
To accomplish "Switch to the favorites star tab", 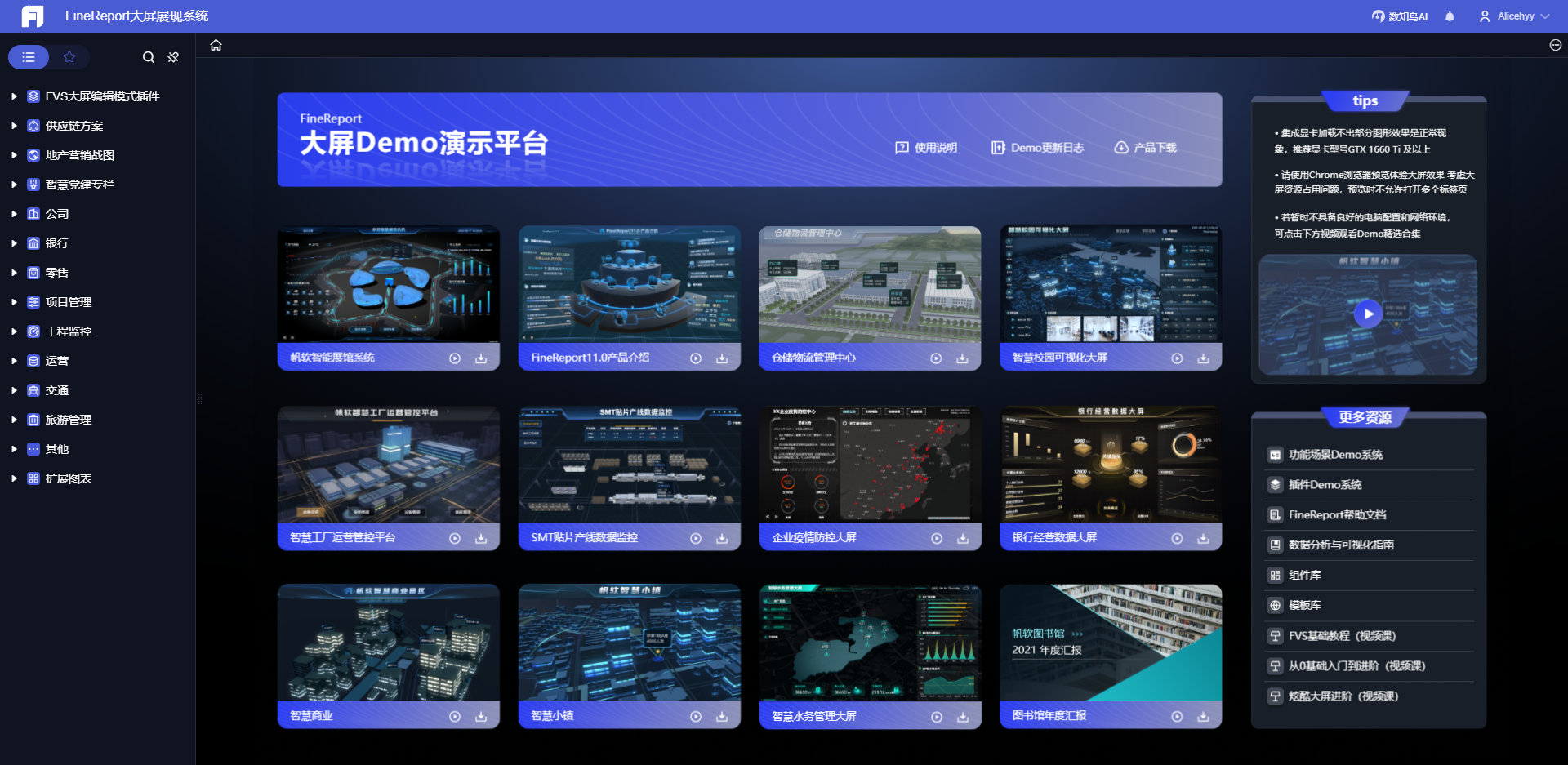I will coord(69,57).
